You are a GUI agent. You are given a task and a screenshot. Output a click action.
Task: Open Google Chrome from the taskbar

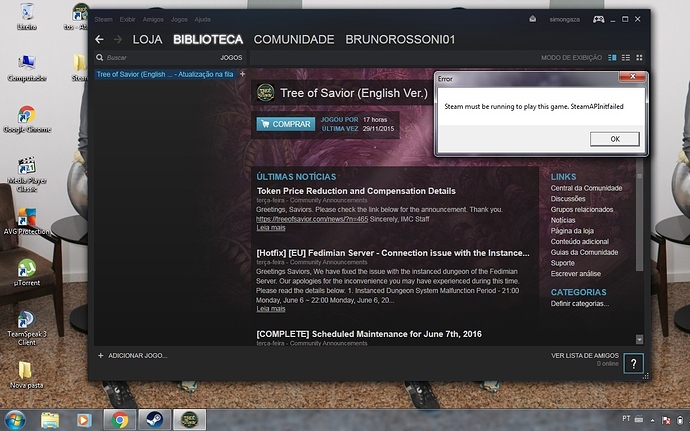tap(120, 419)
